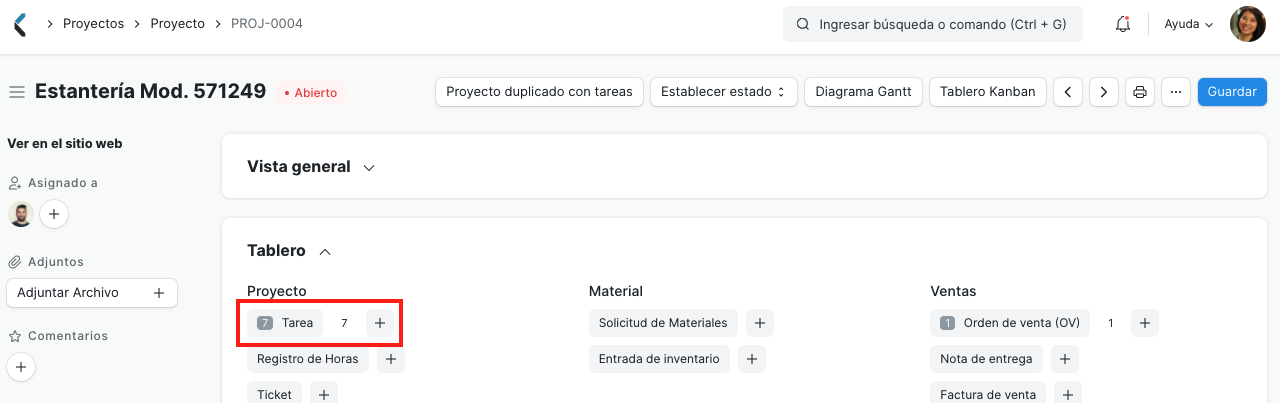Open Solicitud de Materiales list
This screenshot has width=1280, height=403.
pyautogui.click(x=663, y=323)
